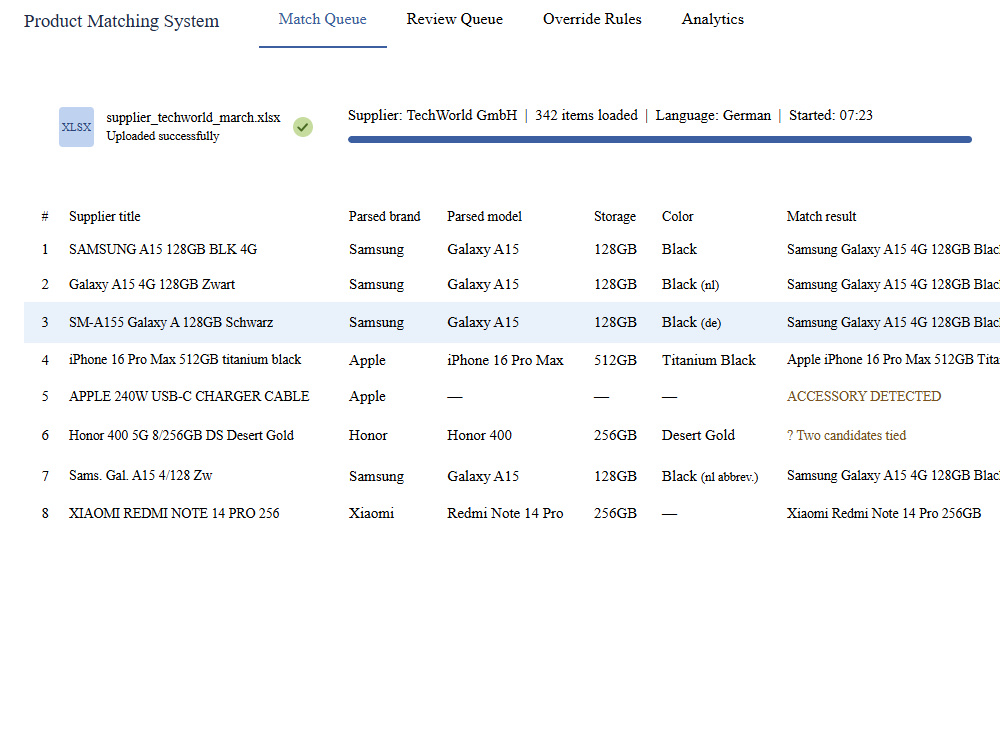Screen dimensions: 1000x750
Task: Select XIAOMI REDMI NOTE 14 PRO 256 row
Action: coord(512,513)
